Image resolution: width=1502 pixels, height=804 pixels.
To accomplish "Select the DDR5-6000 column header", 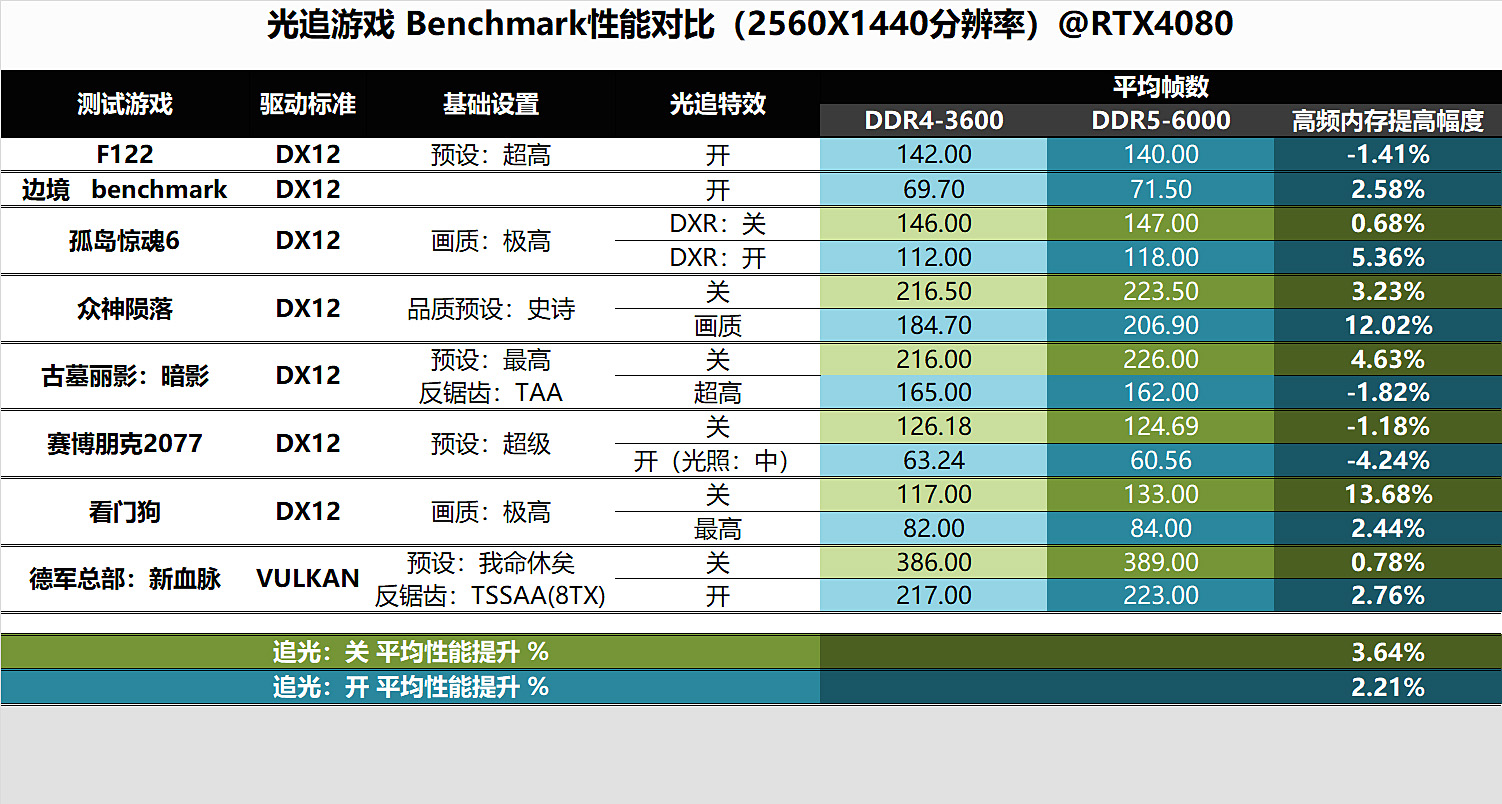I will coord(1159,122).
